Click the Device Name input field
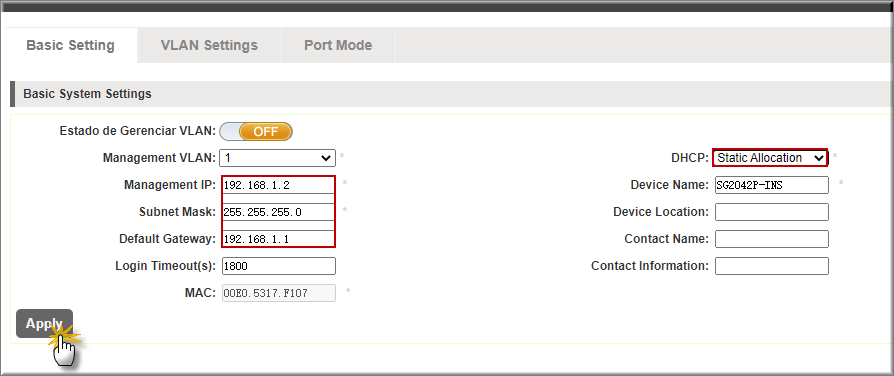This screenshot has width=894, height=376. click(x=771, y=185)
